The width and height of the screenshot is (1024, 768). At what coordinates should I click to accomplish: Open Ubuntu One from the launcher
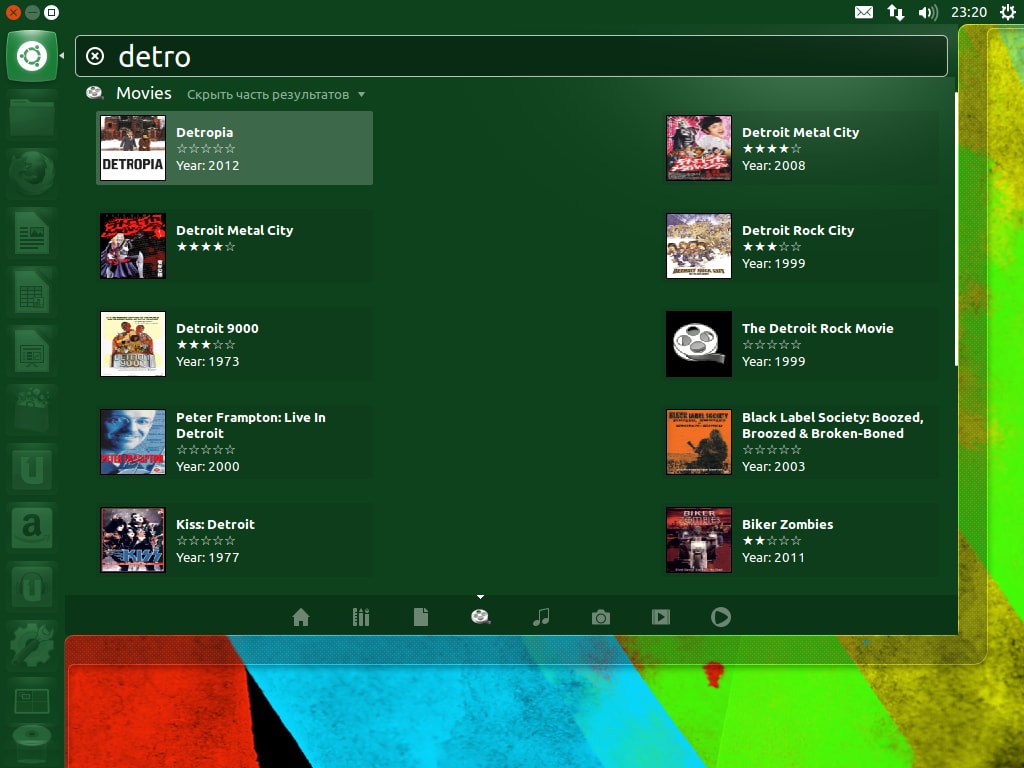point(32,468)
